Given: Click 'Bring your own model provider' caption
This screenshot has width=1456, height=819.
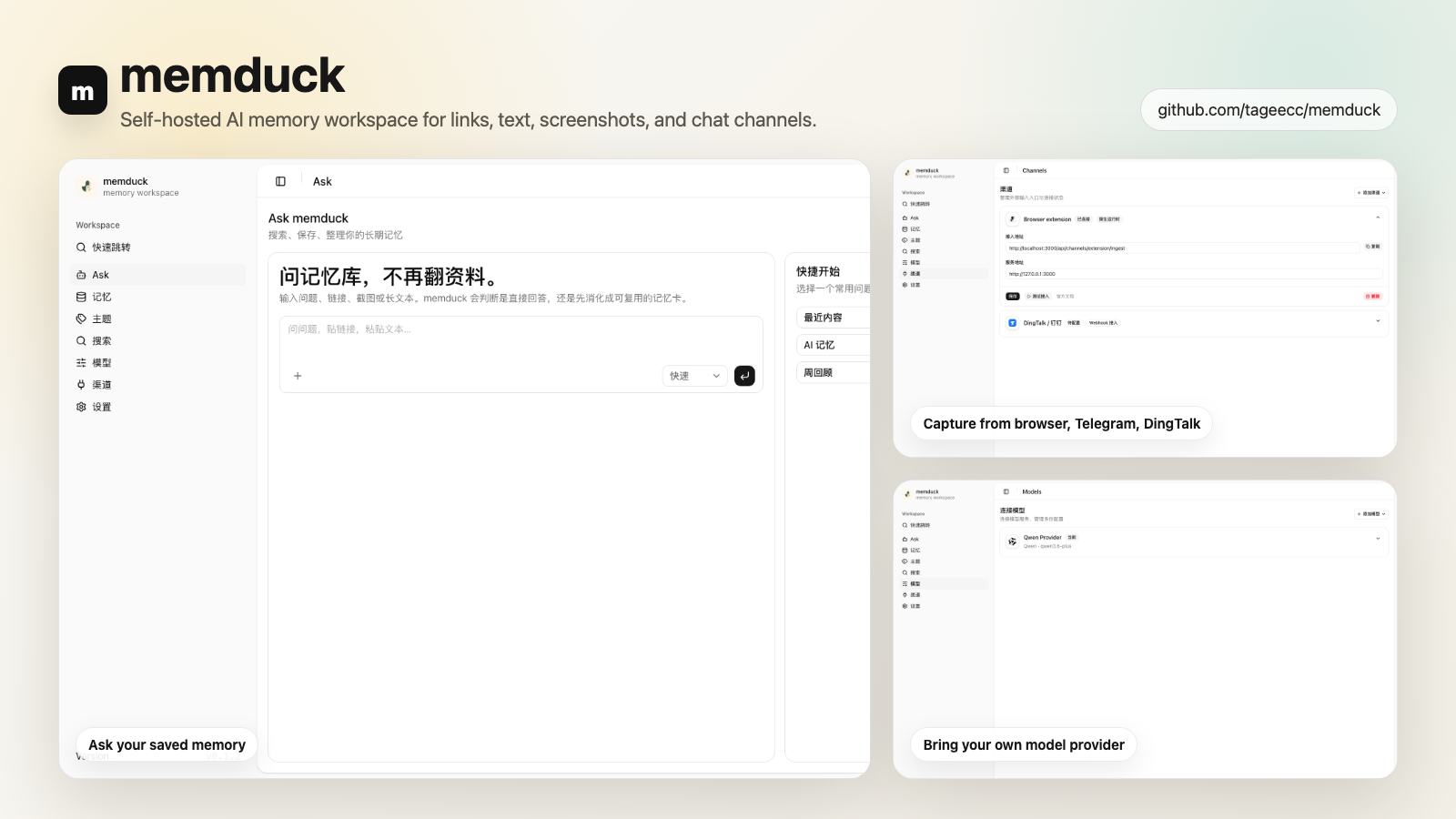Looking at the screenshot, I should pos(1024,744).
